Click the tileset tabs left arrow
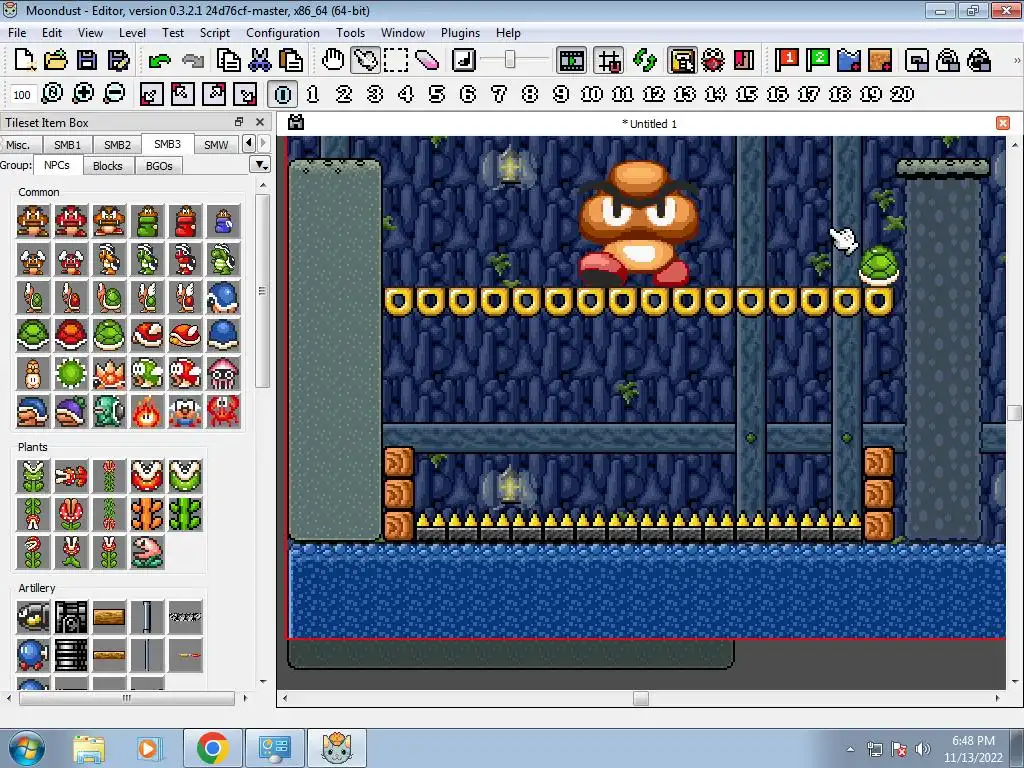The width and height of the screenshot is (1024, 768). [x=249, y=143]
